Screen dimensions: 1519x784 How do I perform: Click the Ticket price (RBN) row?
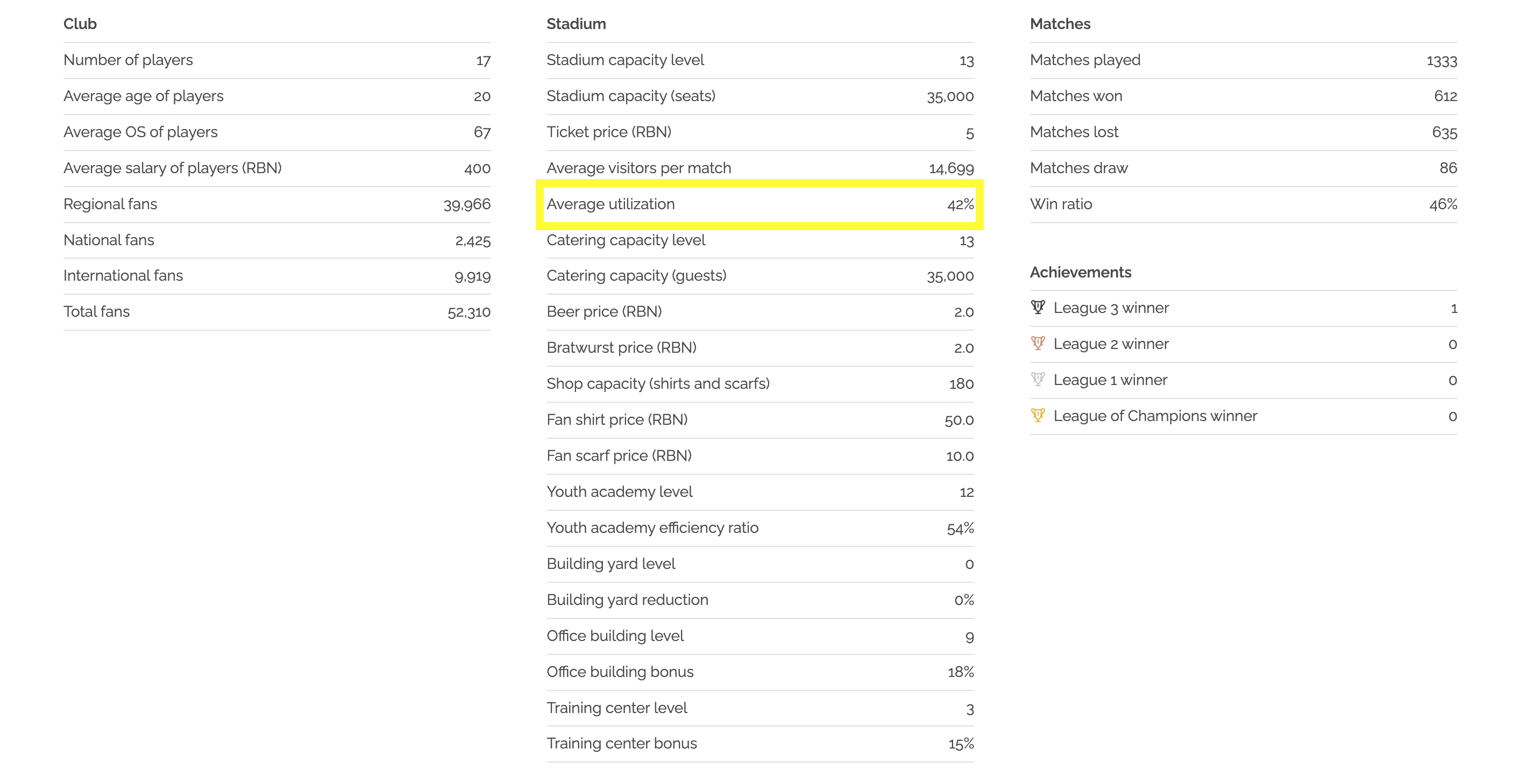click(x=760, y=132)
